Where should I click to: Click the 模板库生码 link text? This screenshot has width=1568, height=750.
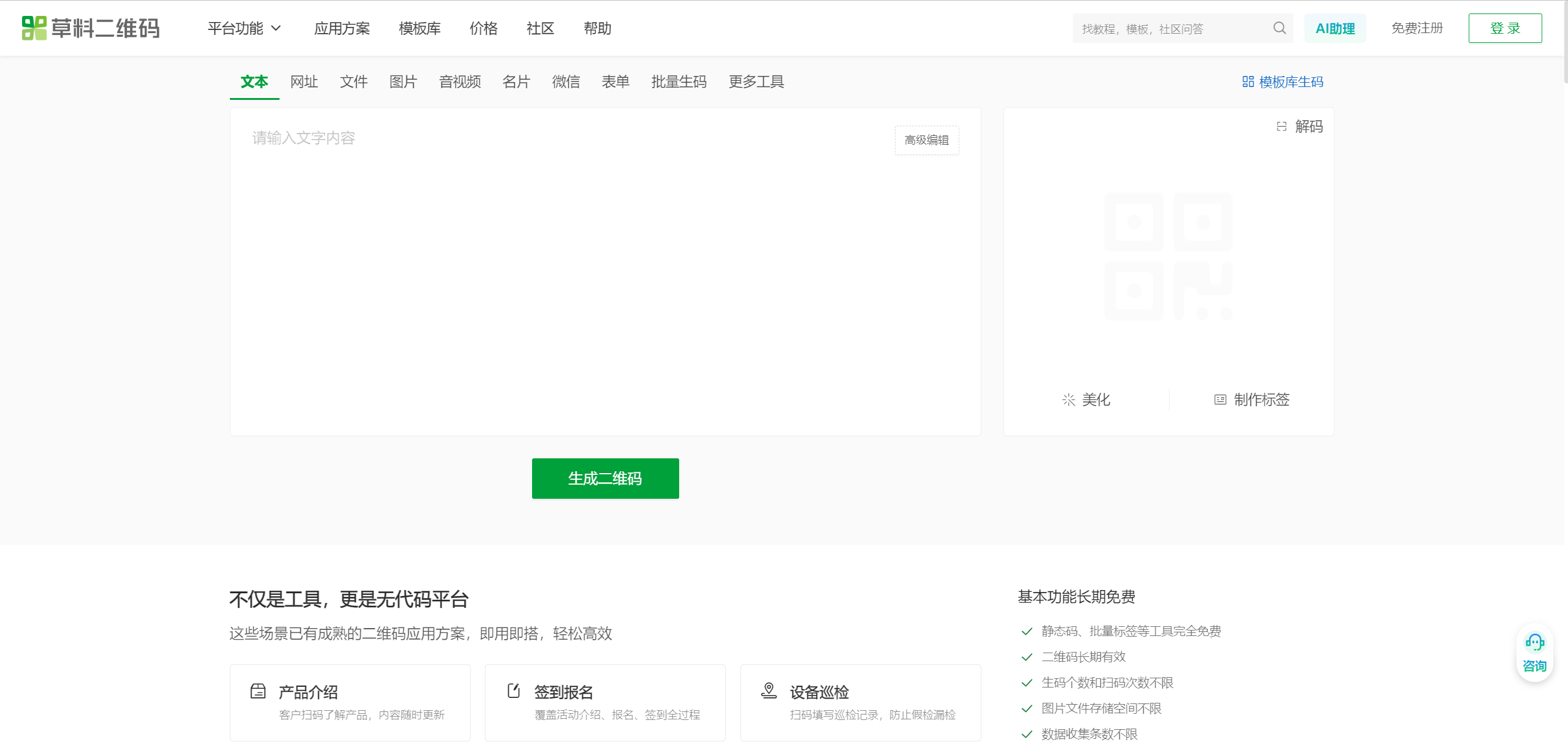[x=1291, y=81]
